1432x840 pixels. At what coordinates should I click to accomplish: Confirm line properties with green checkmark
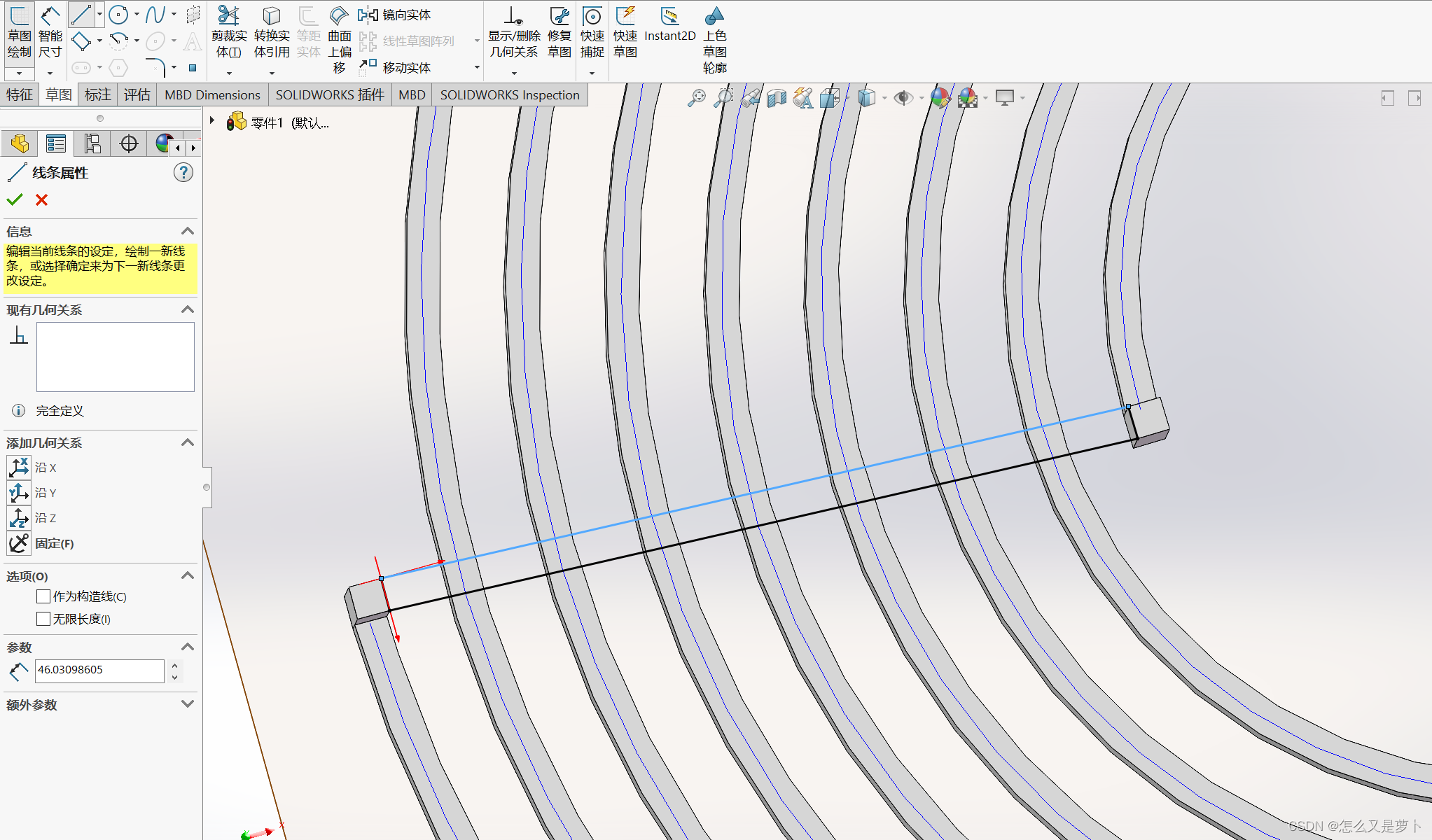(x=15, y=200)
